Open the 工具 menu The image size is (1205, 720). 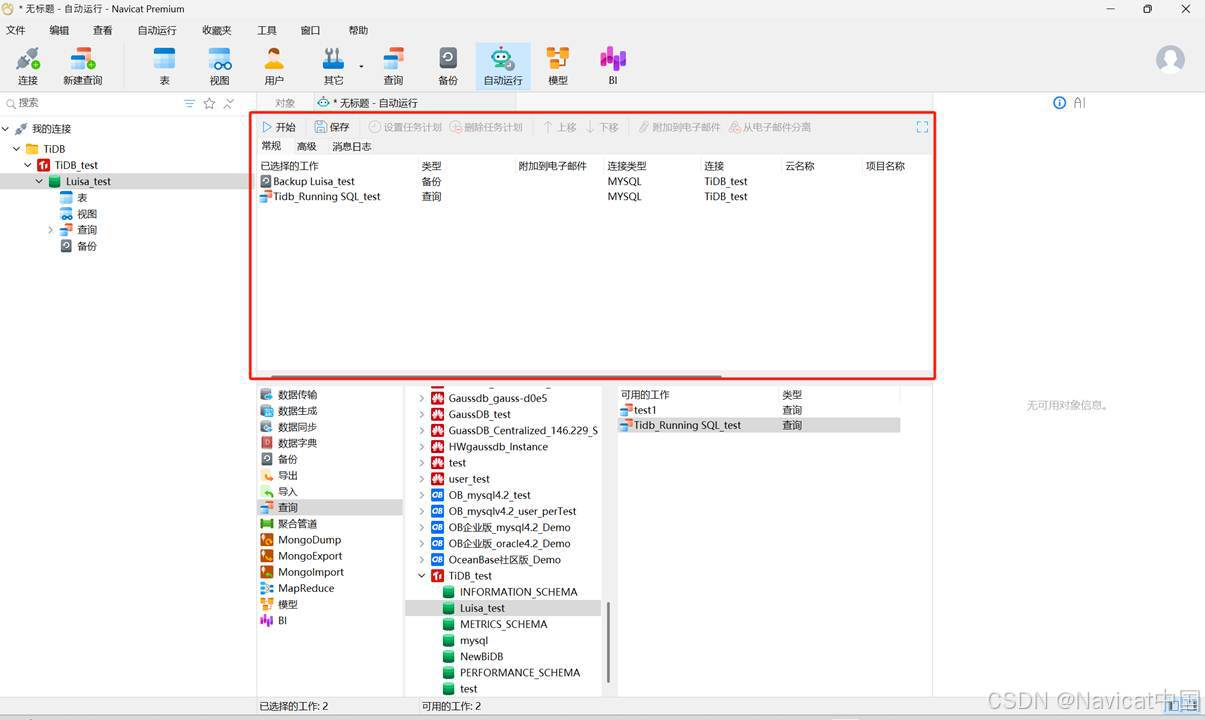click(x=267, y=31)
